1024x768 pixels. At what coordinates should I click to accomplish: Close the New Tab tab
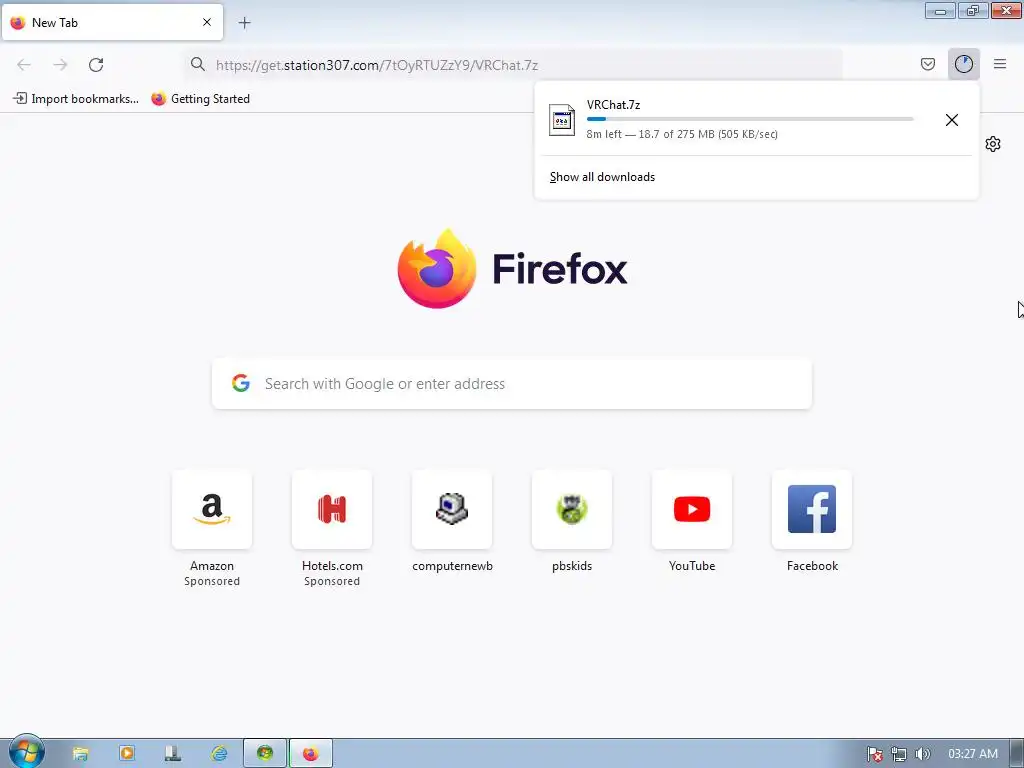point(207,22)
